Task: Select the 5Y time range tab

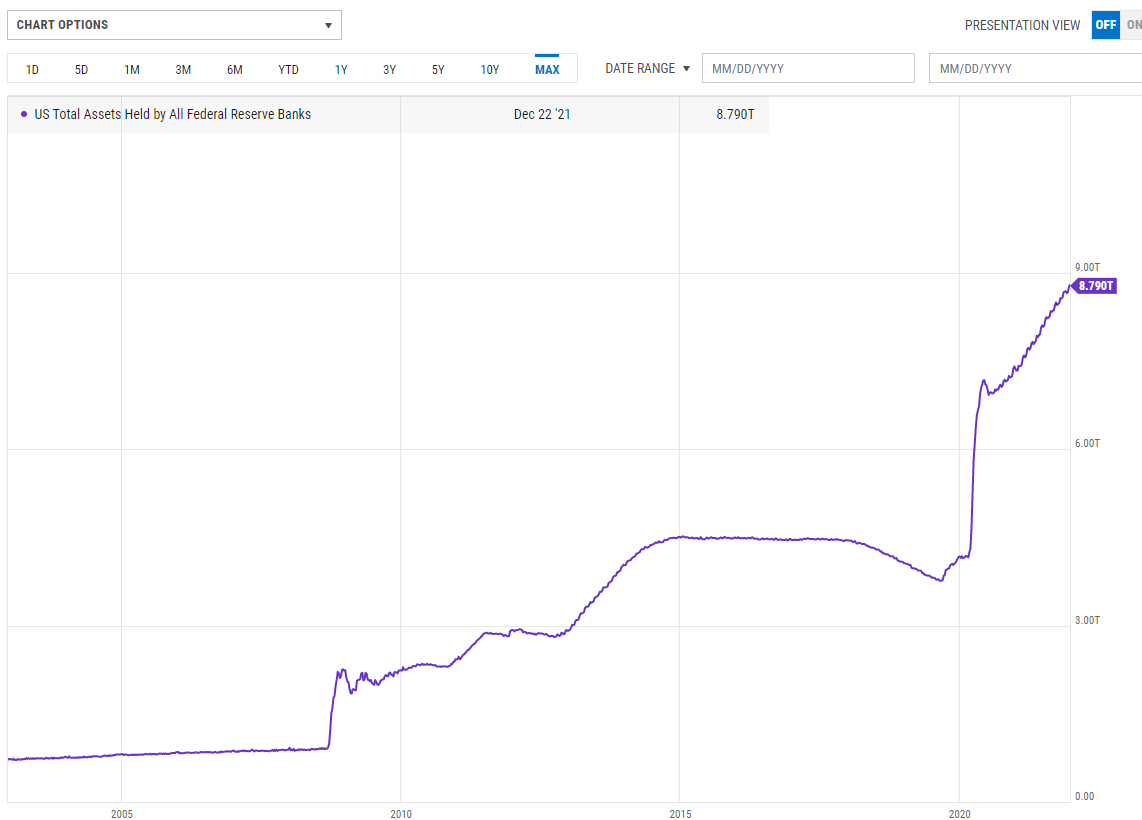Action: coord(438,69)
